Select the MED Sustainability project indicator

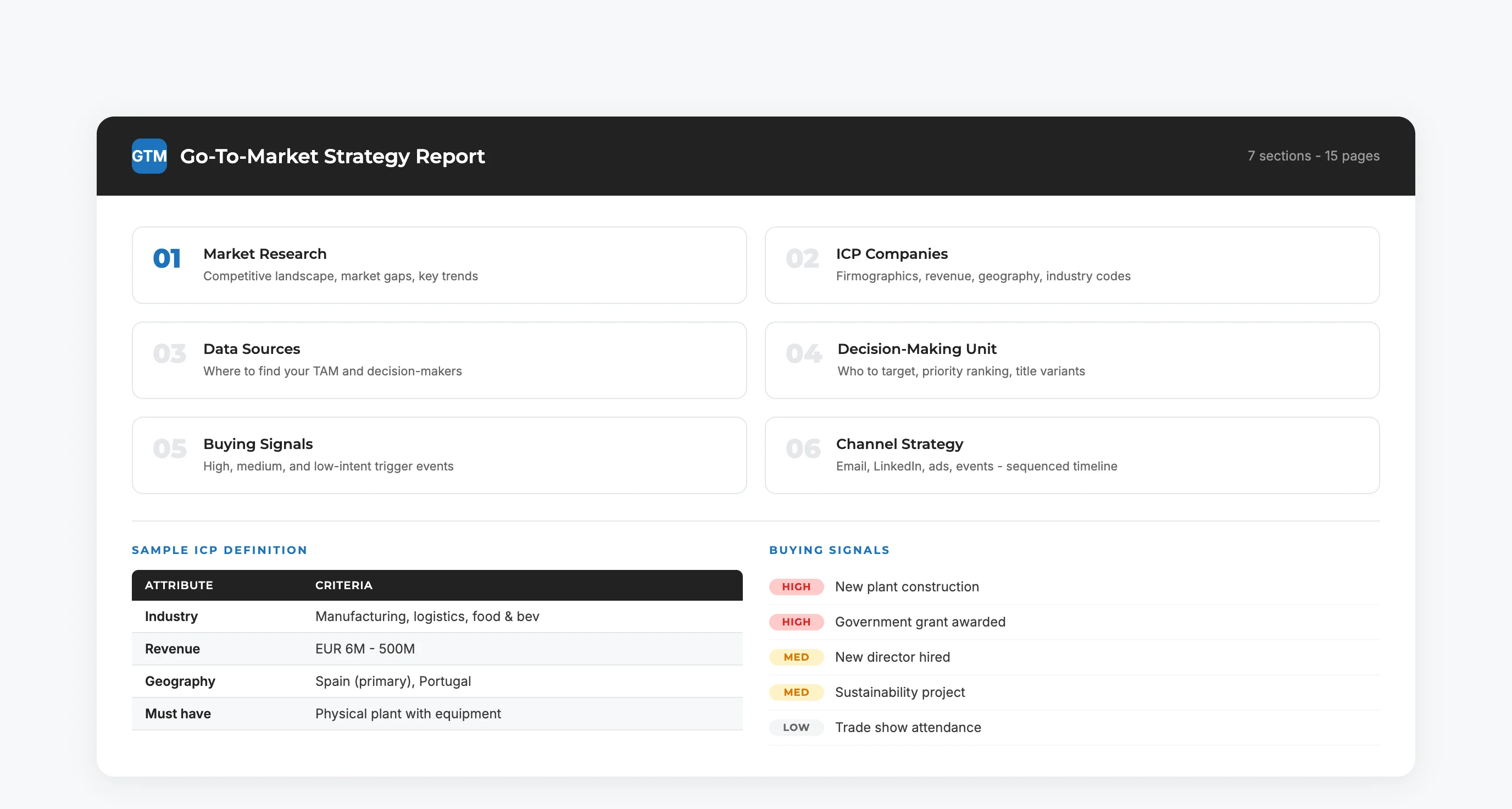click(796, 691)
